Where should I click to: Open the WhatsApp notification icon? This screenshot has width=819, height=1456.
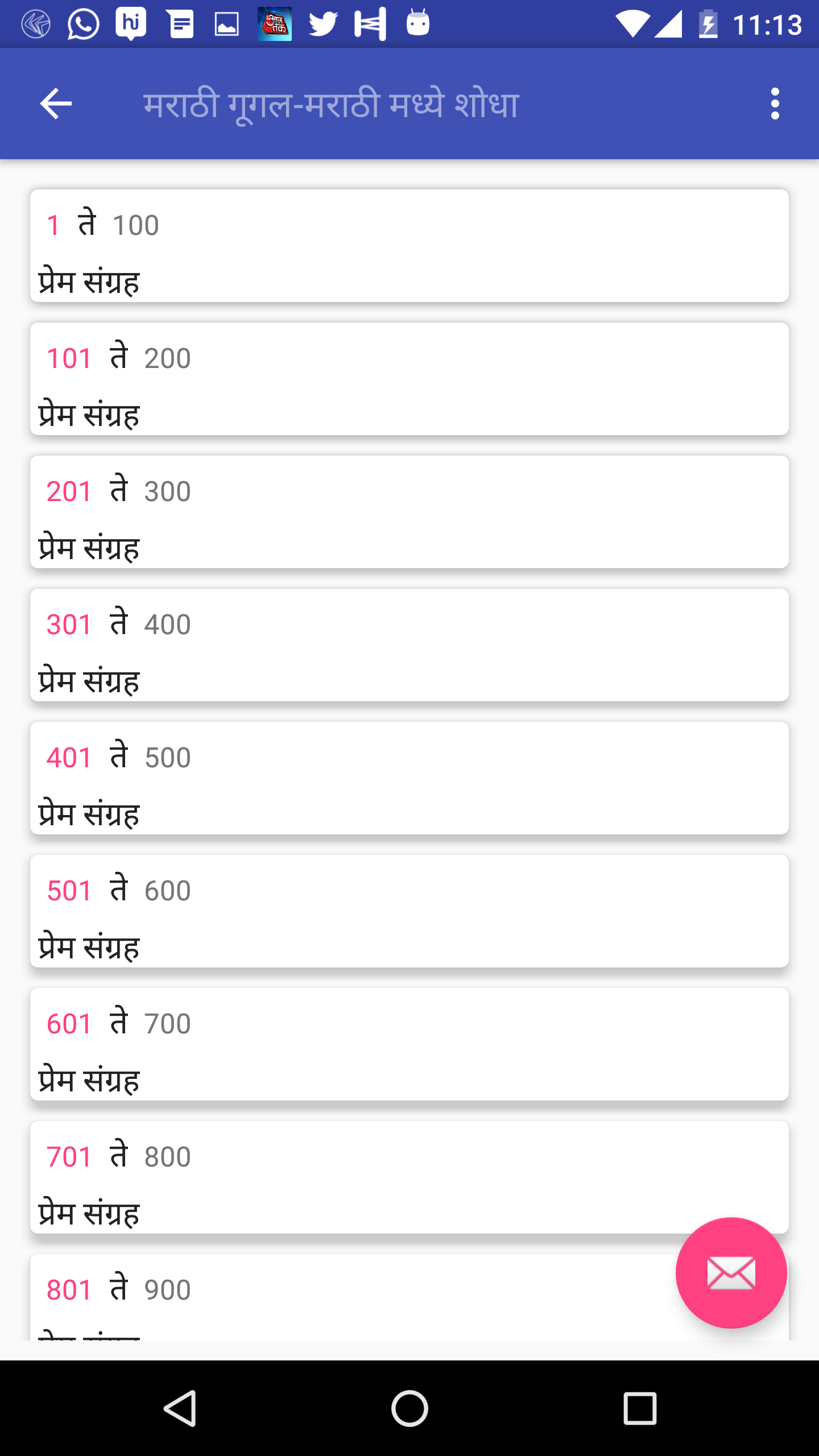click(84, 24)
